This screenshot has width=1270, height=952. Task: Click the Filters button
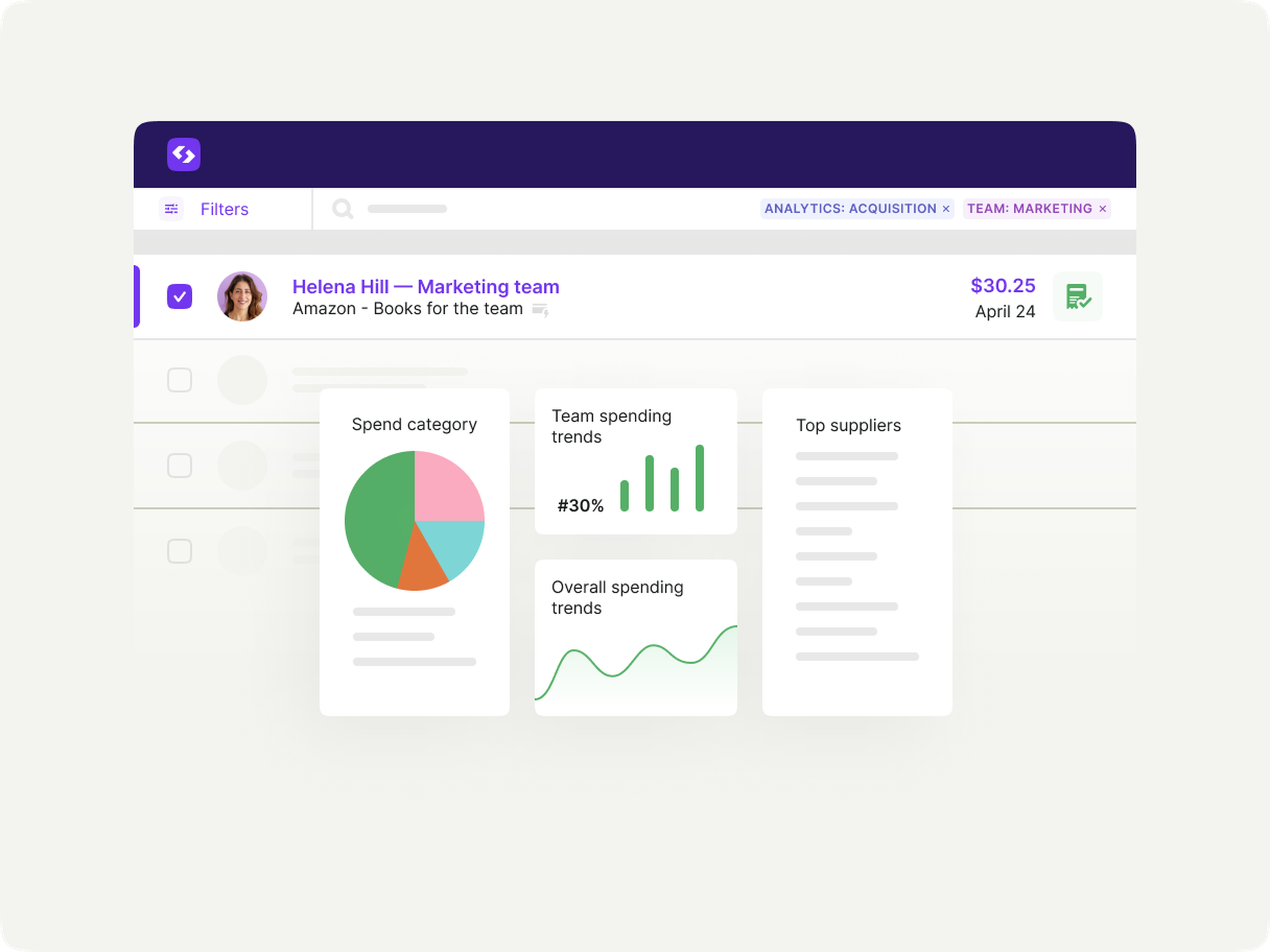[x=224, y=209]
